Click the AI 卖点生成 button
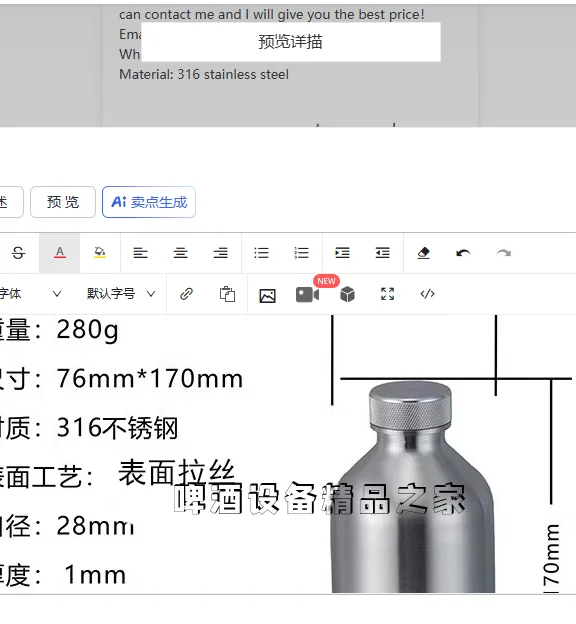The width and height of the screenshot is (576, 624). (149, 202)
